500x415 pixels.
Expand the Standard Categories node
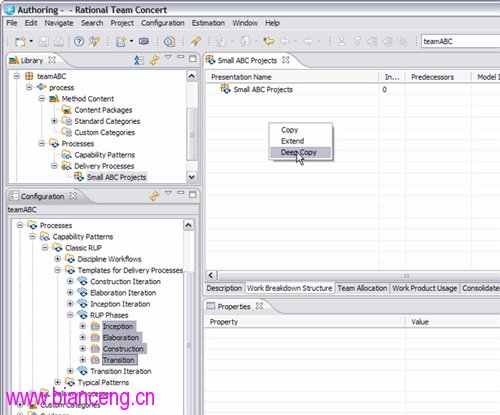point(54,121)
